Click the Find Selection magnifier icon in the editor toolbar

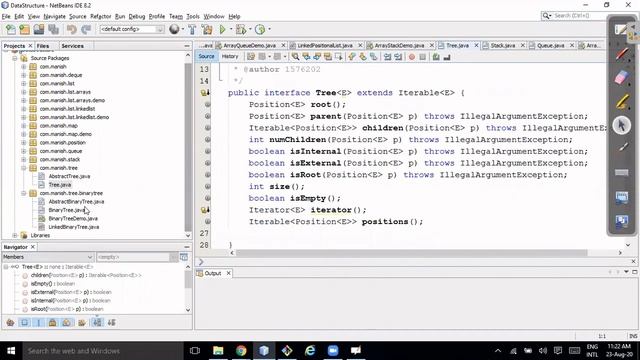point(296,57)
